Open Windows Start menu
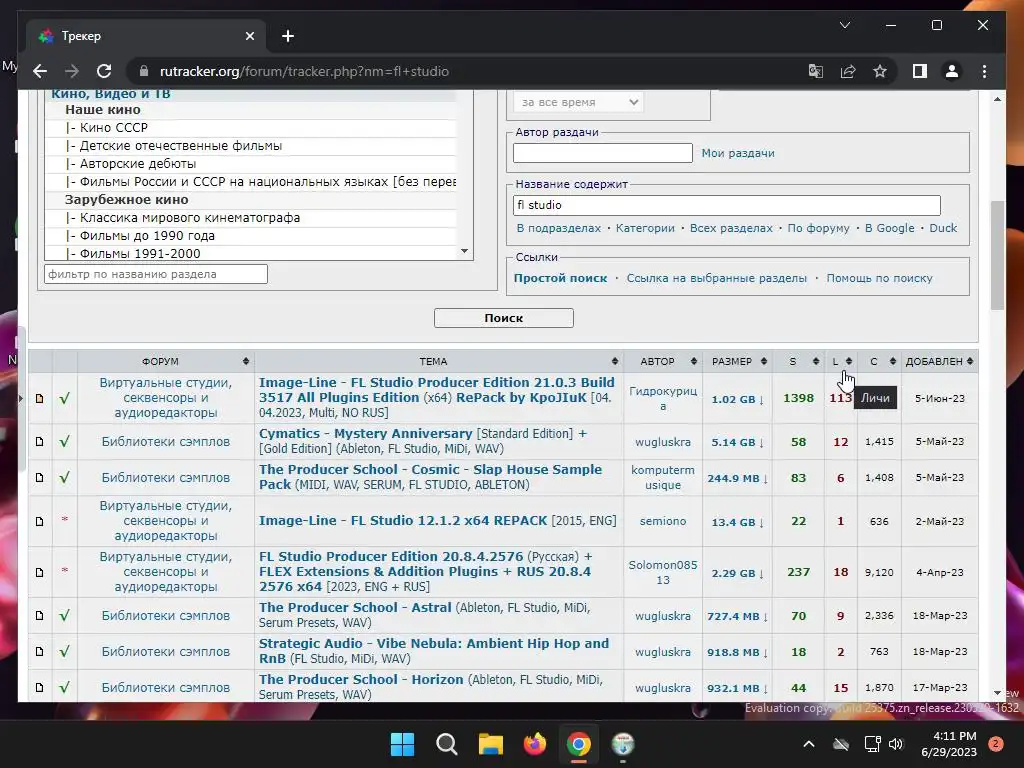Screen dimensions: 1024x768 402,744
